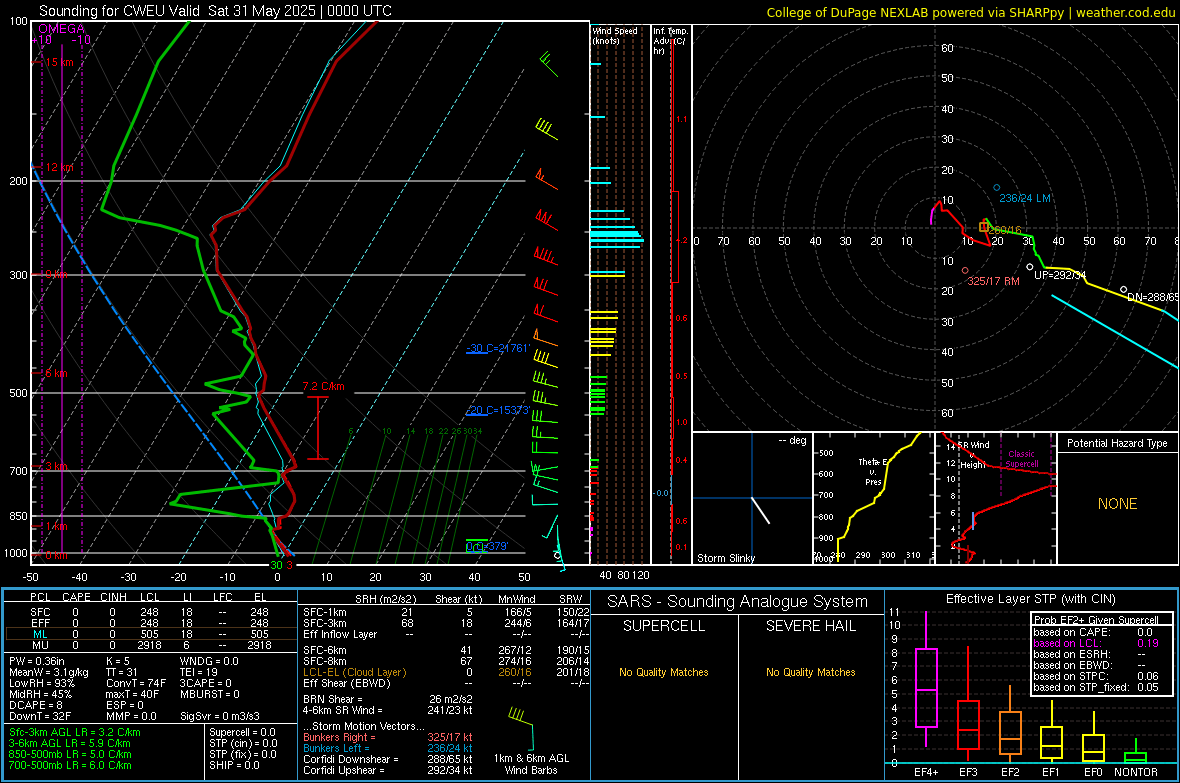The height and width of the screenshot is (783, 1180).
Task: Click the Eff Shear (EBWD) row
Action: (446, 683)
